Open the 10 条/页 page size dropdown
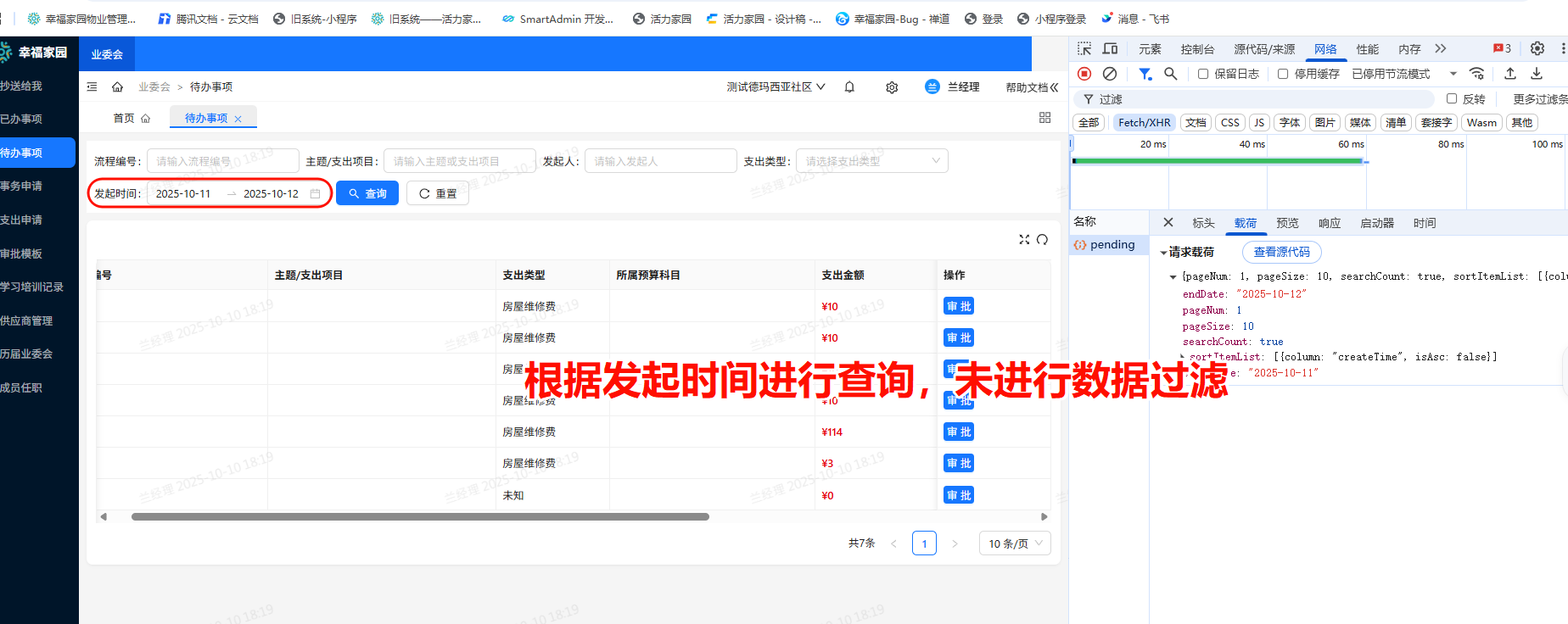The image size is (1568, 624). point(1015,543)
